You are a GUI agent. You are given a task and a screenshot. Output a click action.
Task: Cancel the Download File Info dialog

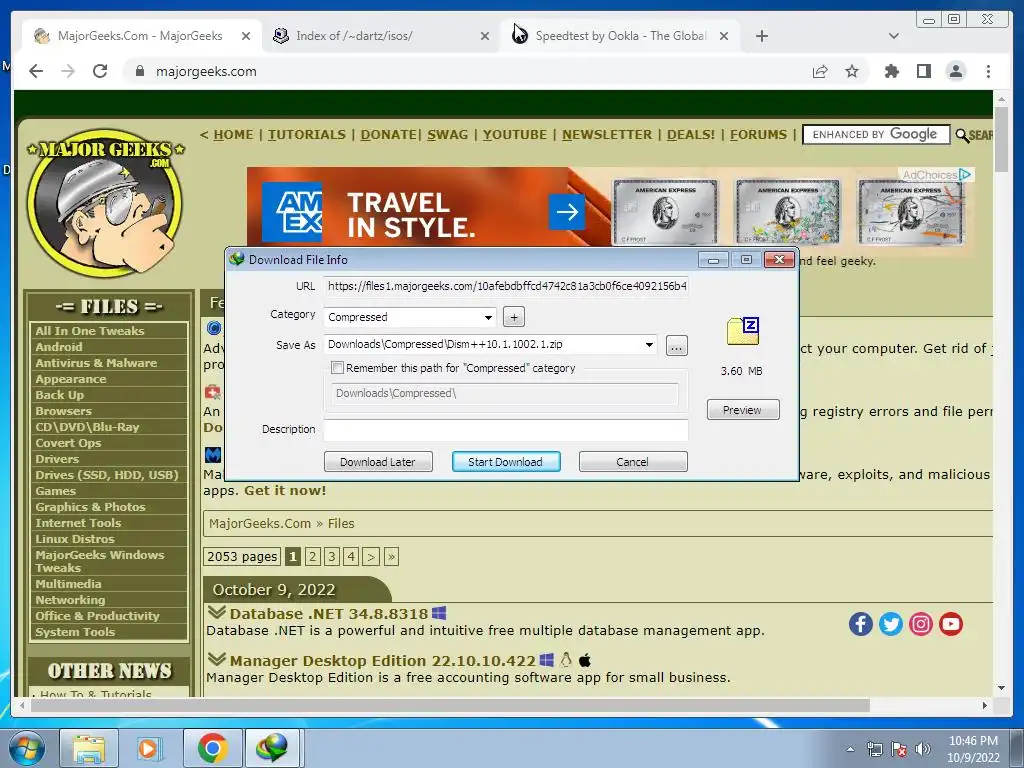[x=633, y=462]
